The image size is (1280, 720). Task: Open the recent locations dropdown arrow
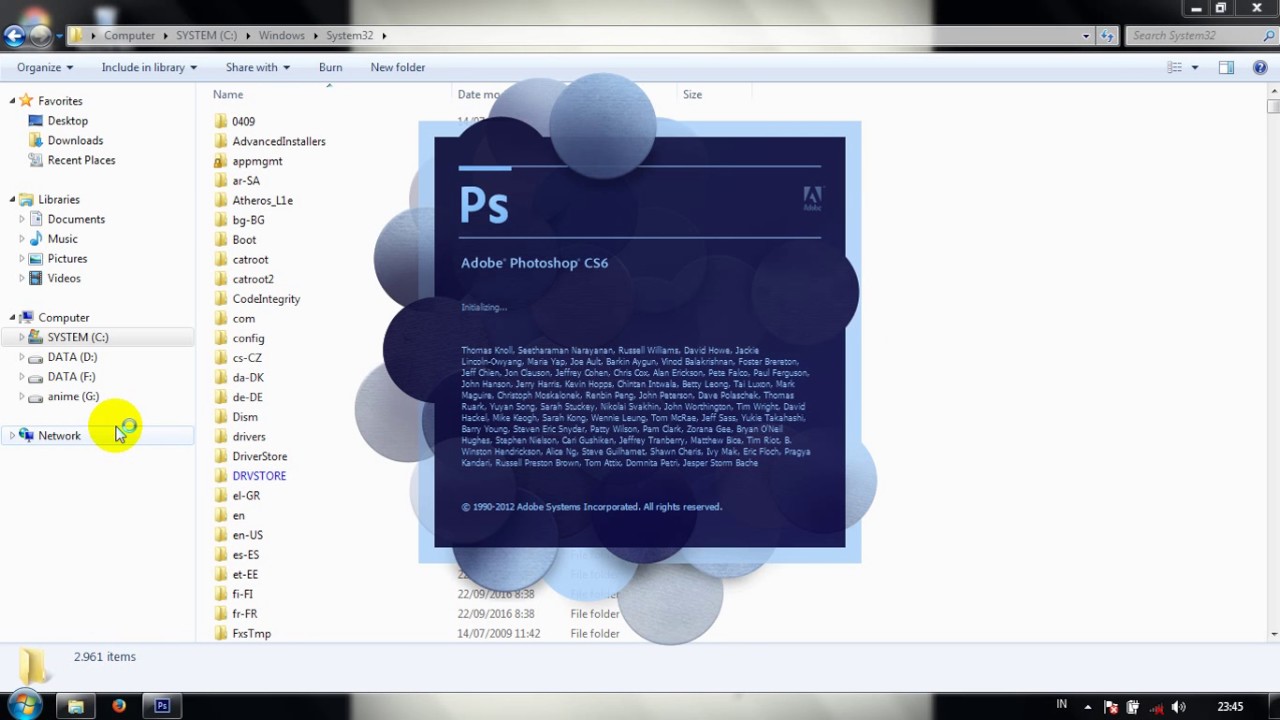point(59,36)
